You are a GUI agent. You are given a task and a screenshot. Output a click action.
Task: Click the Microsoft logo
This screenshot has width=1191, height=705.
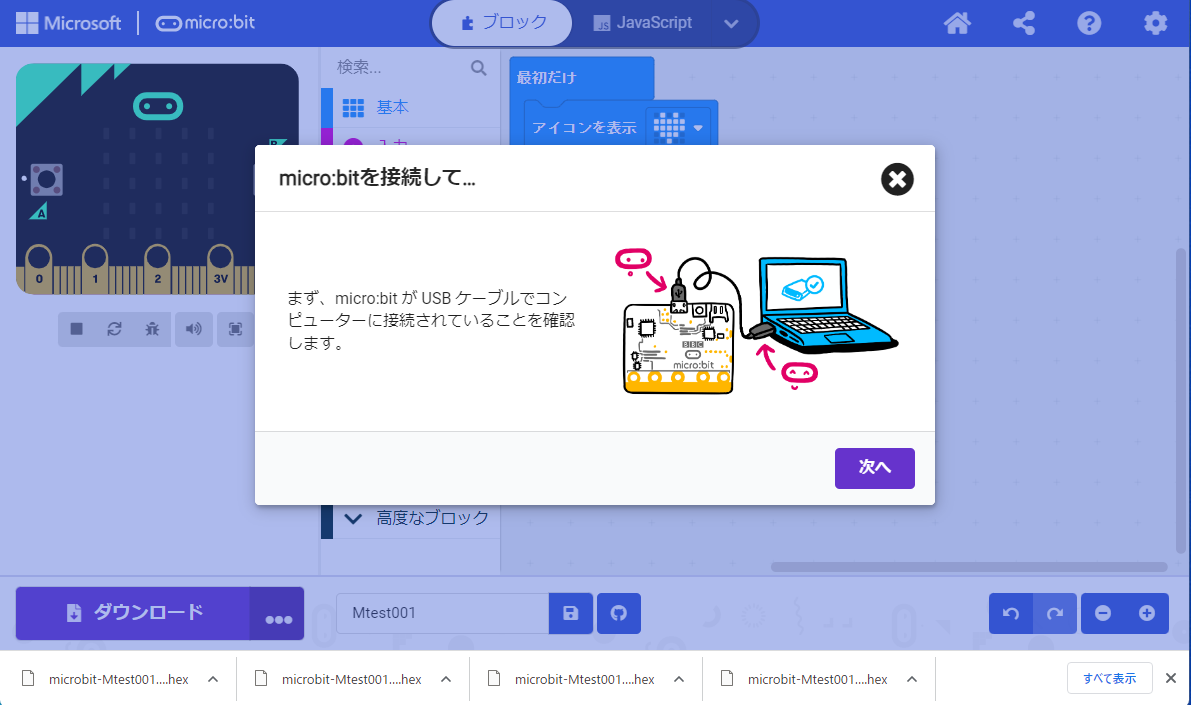click(x=68, y=23)
